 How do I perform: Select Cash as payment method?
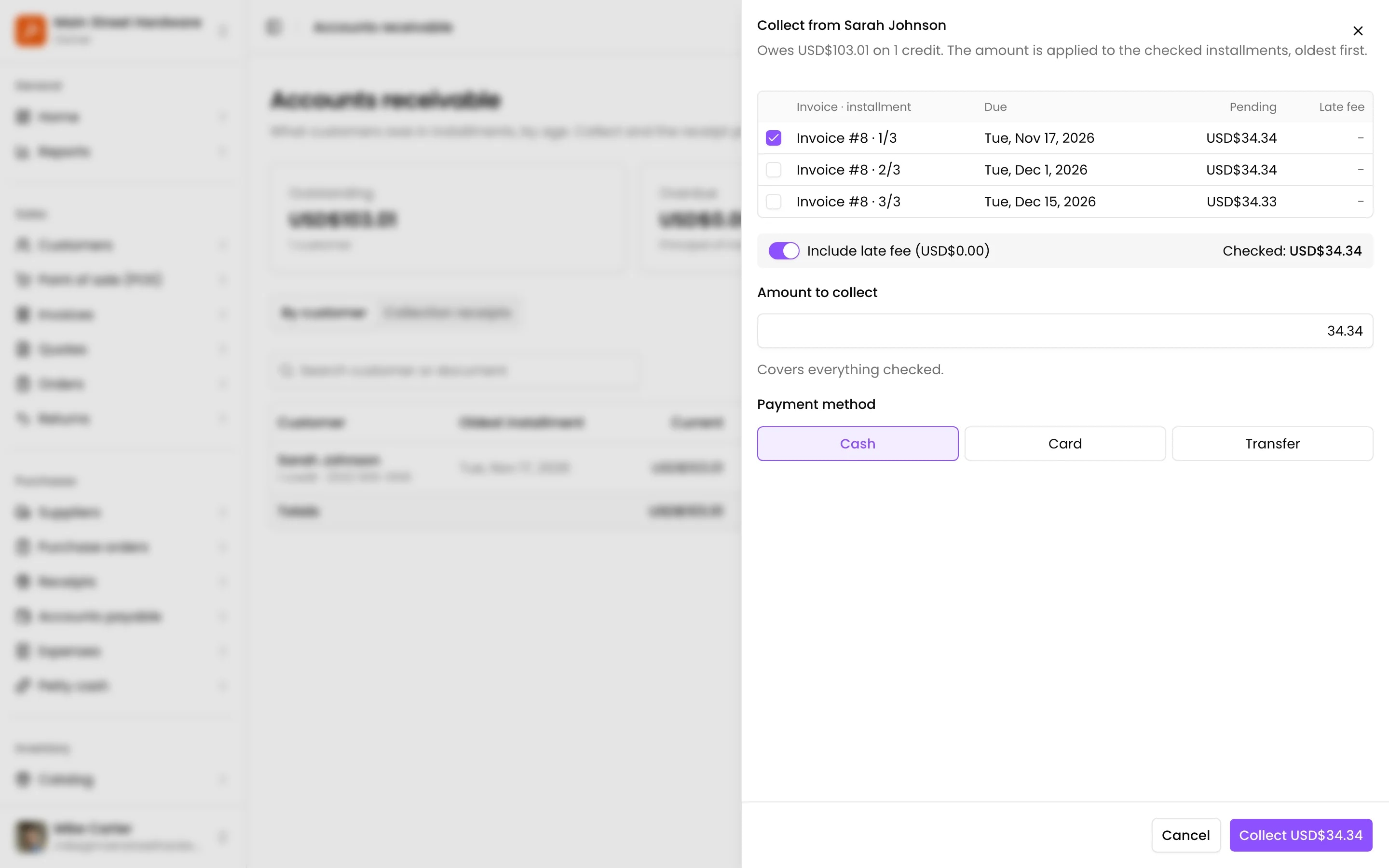pyautogui.click(x=858, y=444)
